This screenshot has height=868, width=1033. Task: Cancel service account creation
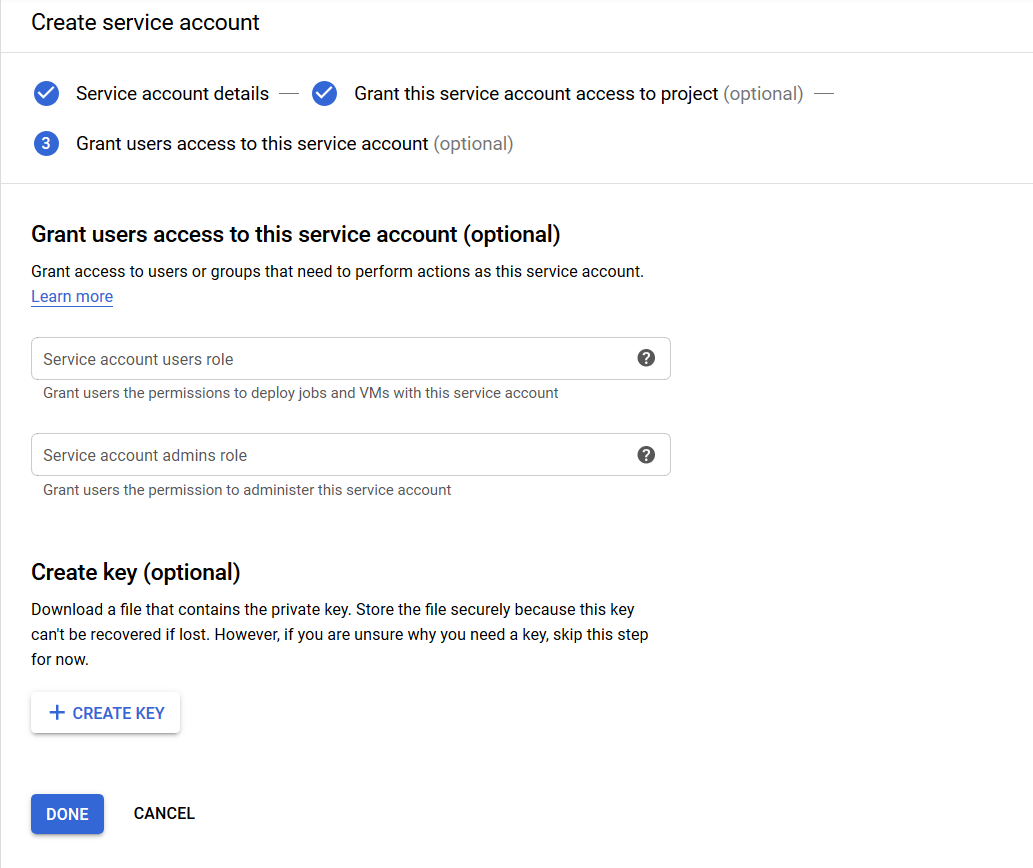pyautogui.click(x=164, y=814)
